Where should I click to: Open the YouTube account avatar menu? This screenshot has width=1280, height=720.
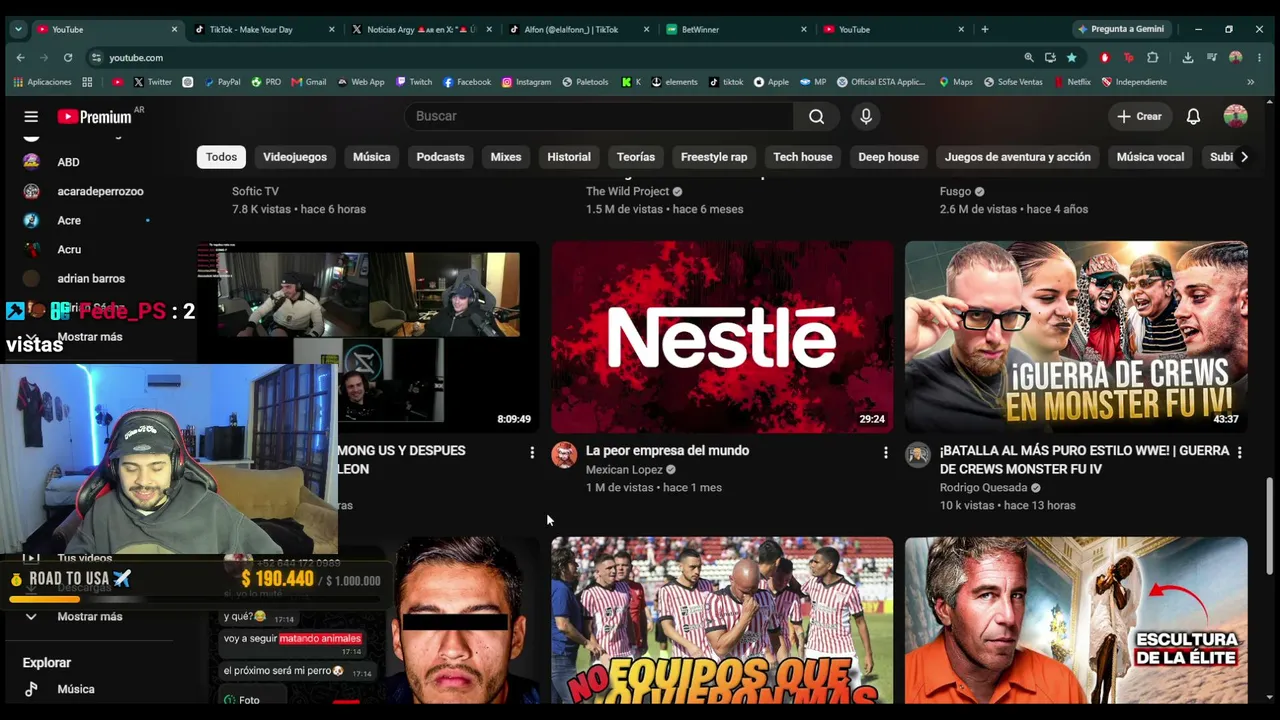(x=1235, y=117)
